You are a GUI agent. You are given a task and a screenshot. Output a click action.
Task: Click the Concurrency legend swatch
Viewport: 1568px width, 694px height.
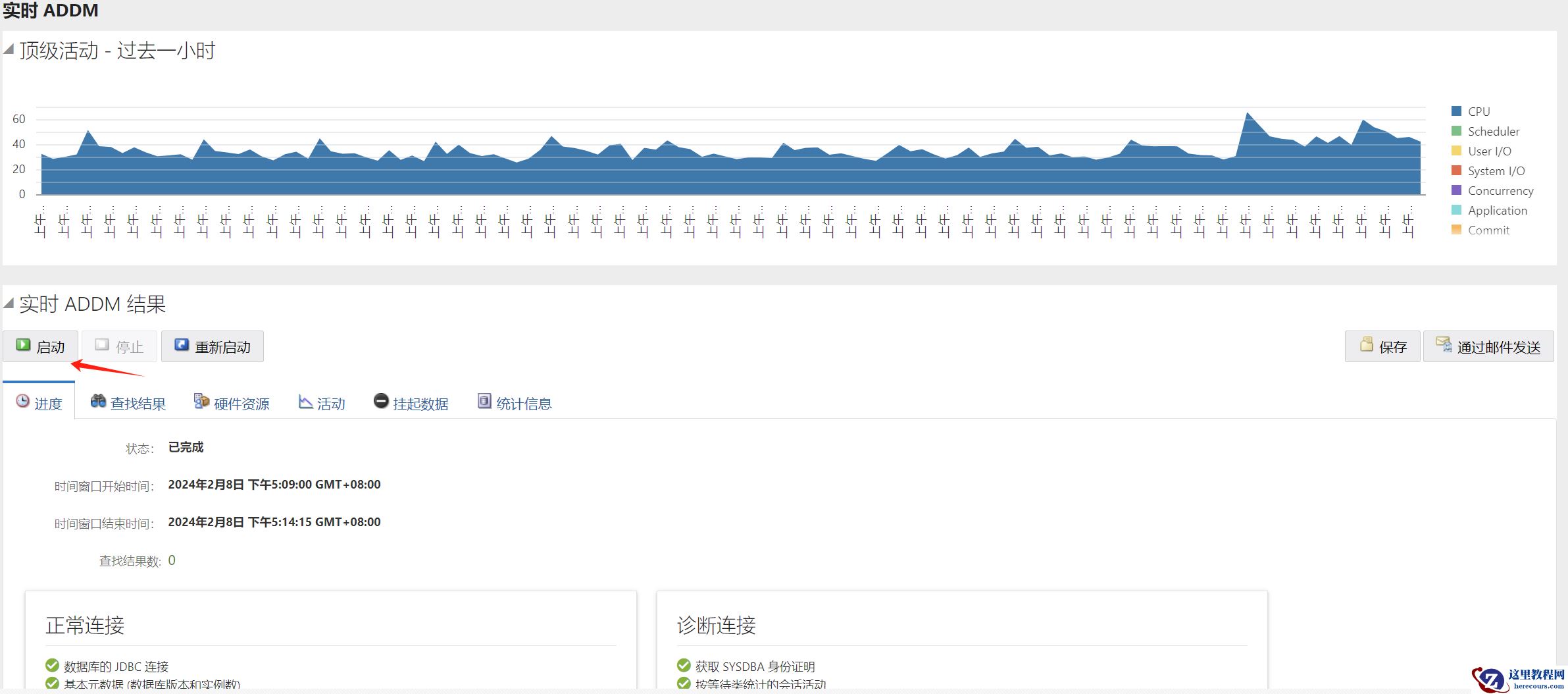click(1457, 190)
